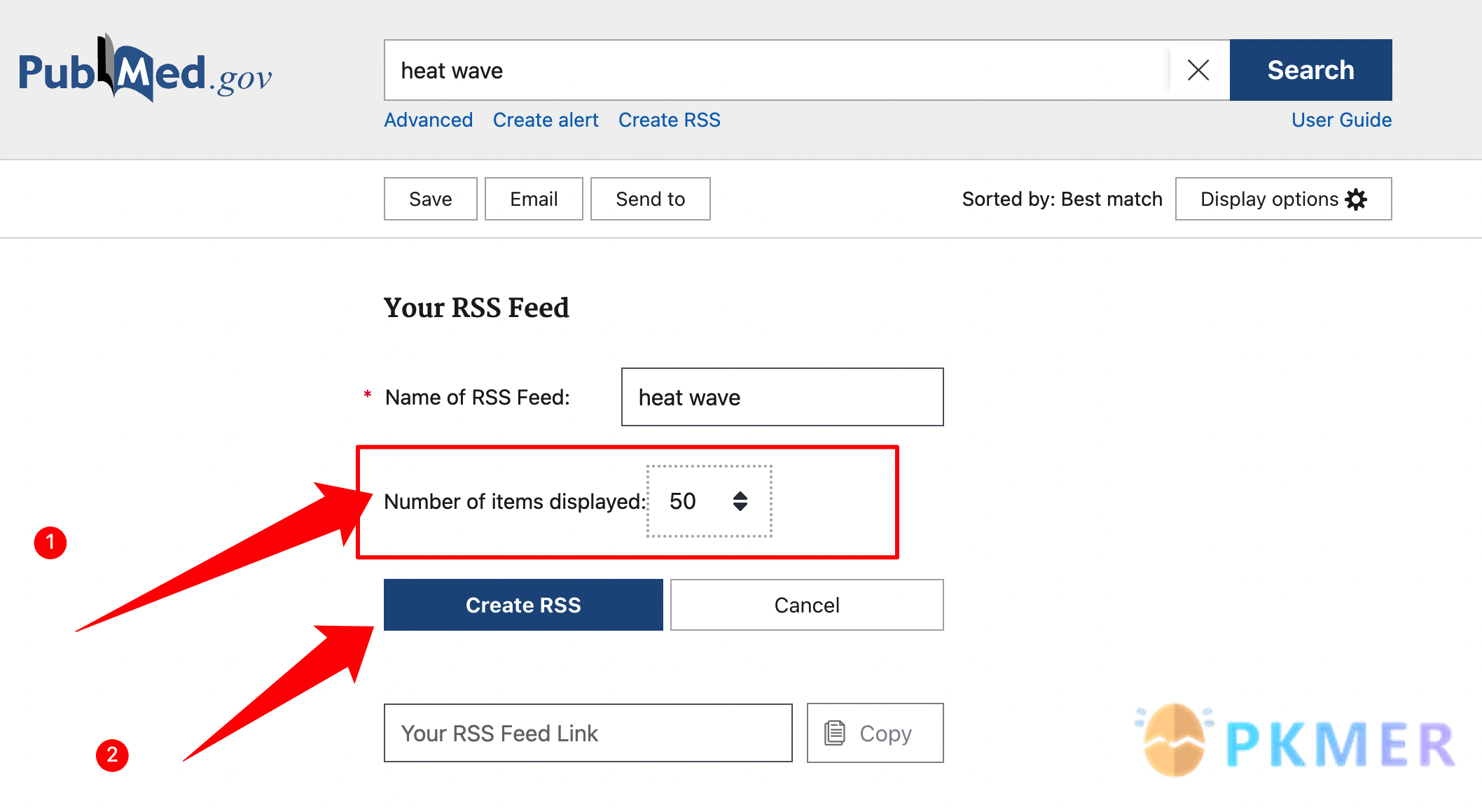Click Create alert link

click(546, 120)
